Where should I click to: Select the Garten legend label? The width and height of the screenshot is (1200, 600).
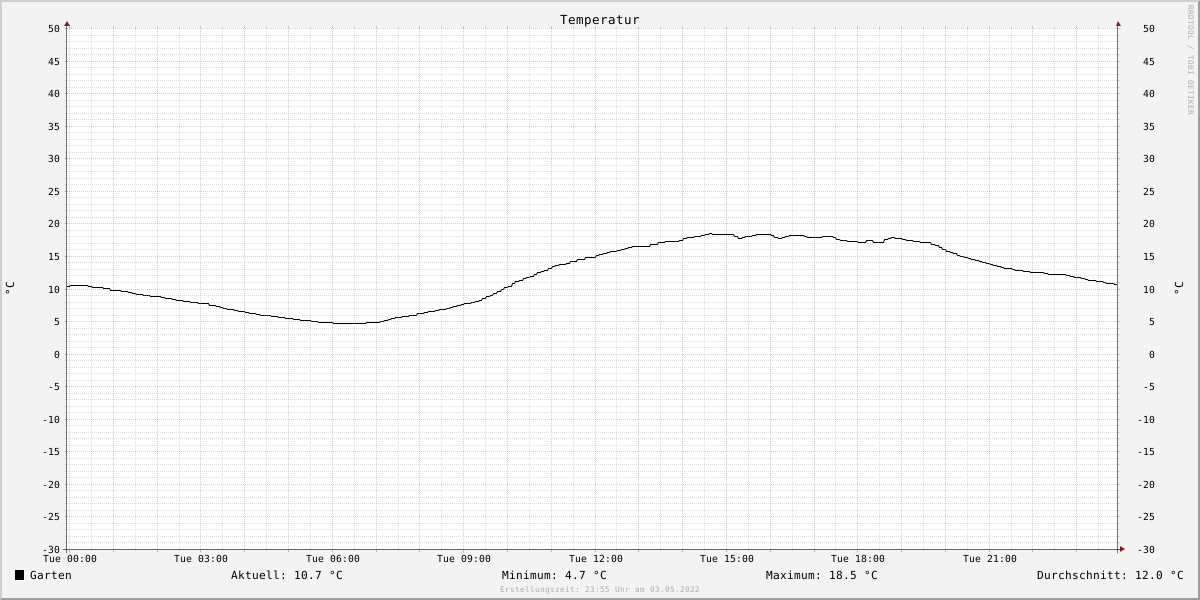pos(50,575)
